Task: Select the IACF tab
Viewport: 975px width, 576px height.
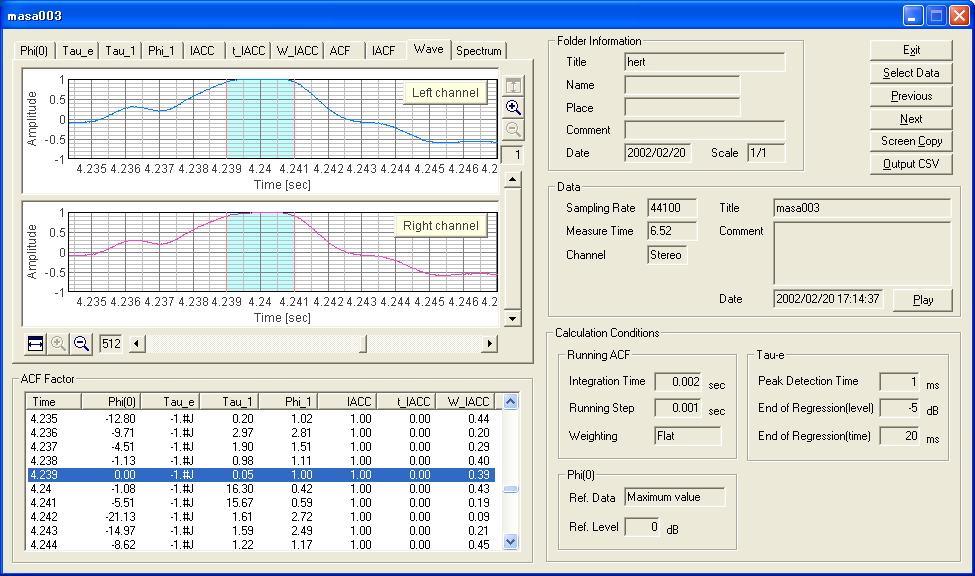Action: pos(383,51)
